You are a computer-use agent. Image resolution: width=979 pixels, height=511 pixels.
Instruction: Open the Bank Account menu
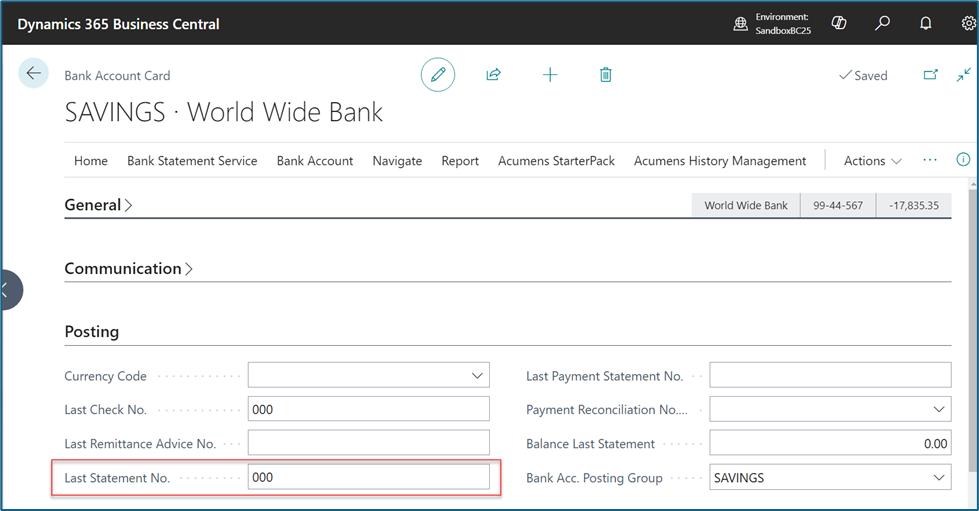(315, 161)
